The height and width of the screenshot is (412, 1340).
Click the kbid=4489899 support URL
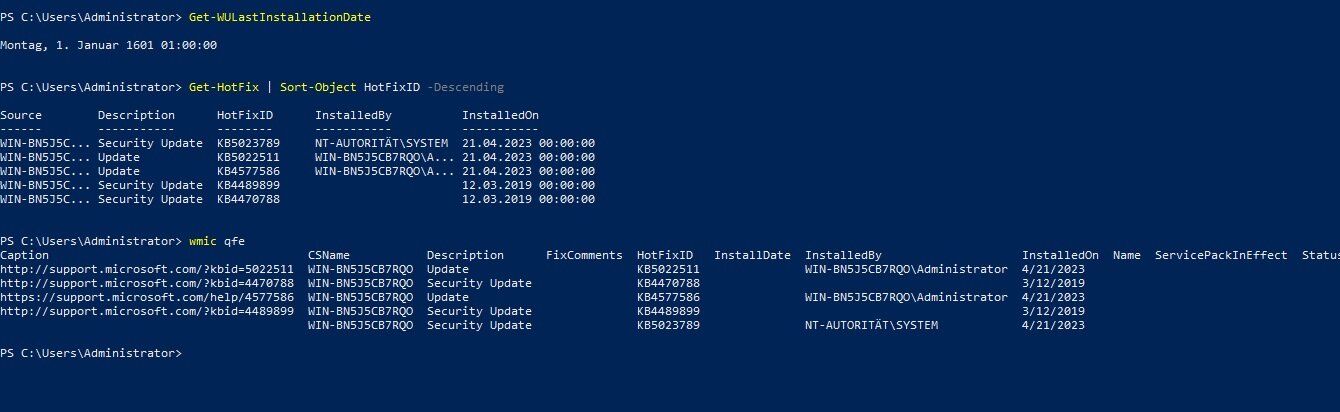pos(147,311)
